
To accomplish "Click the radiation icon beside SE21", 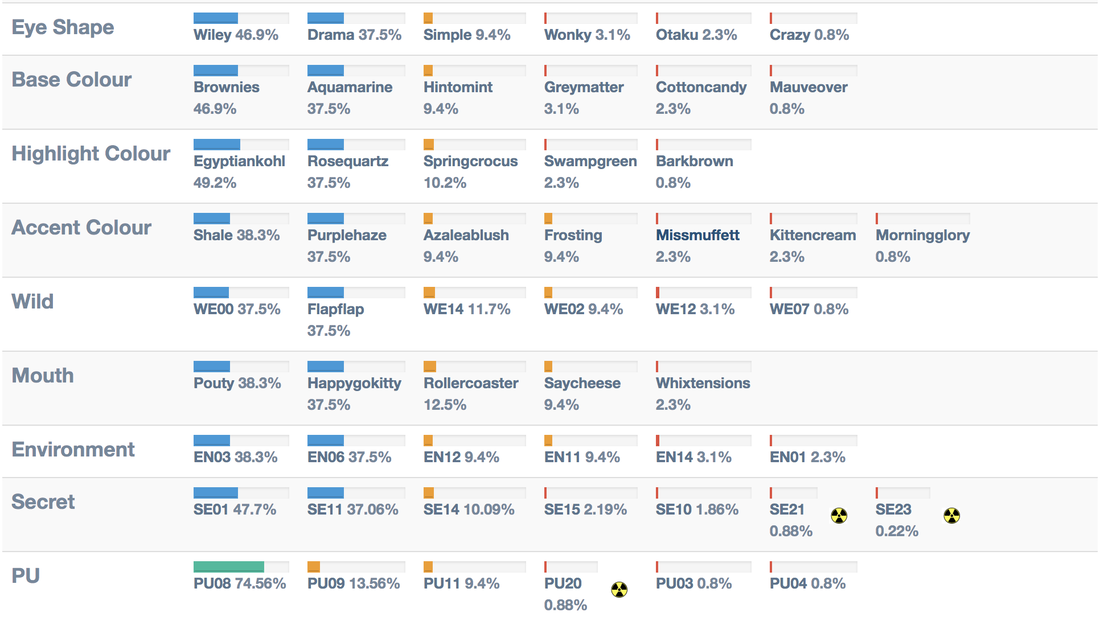I will [839, 516].
